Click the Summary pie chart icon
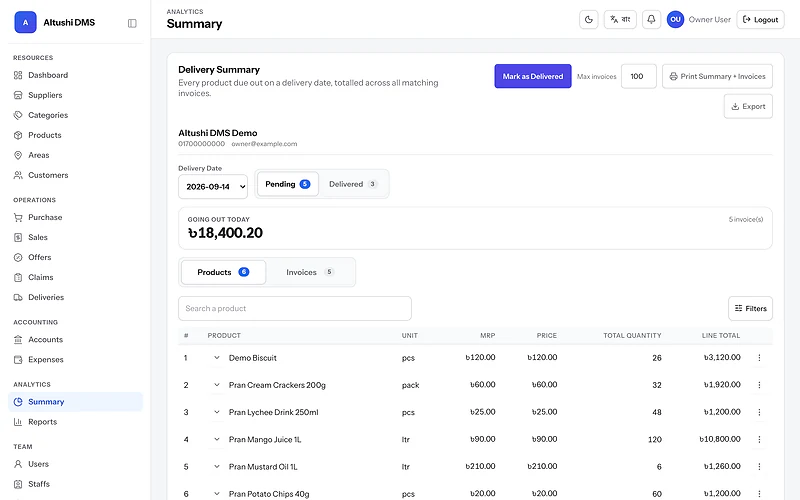800x500 pixels. pos(18,402)
